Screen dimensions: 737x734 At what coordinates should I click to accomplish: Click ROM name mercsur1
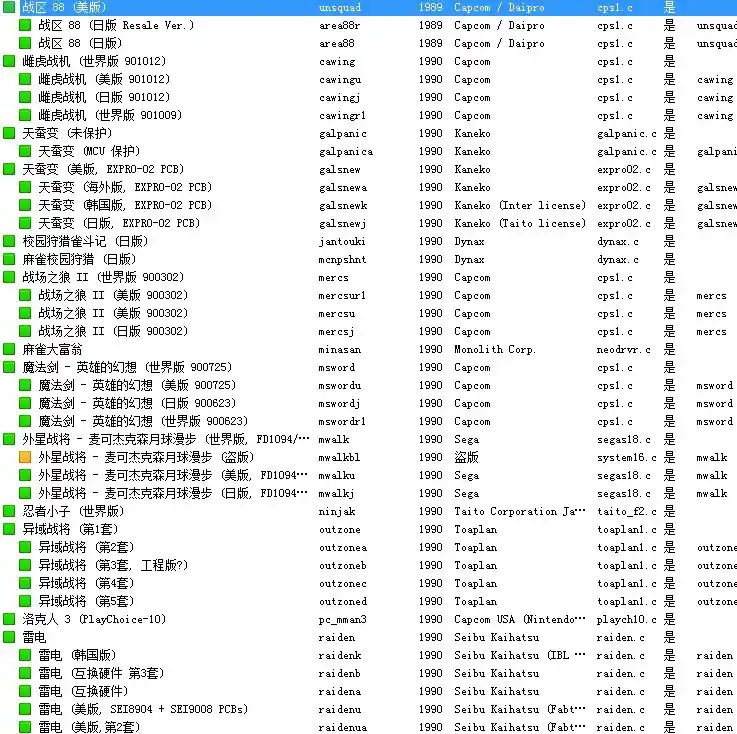pos(342,296)
